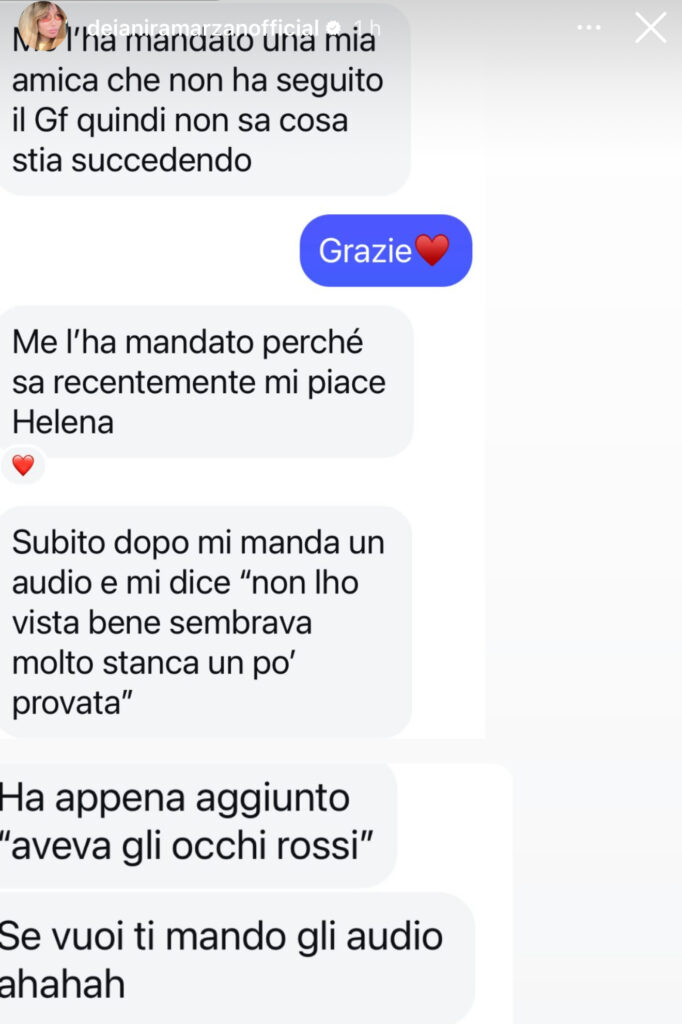Open the story author's profile picture
This screenshot has width=682, height=1024.
43,27
